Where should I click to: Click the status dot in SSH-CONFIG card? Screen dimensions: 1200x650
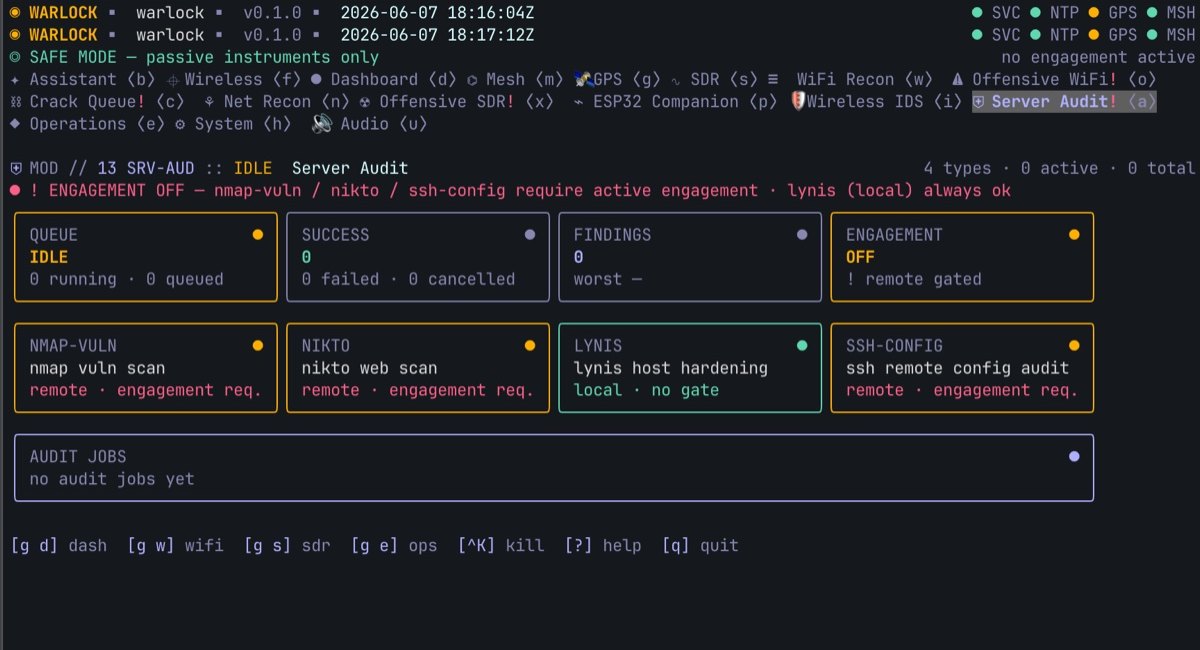pos(1074,346)
